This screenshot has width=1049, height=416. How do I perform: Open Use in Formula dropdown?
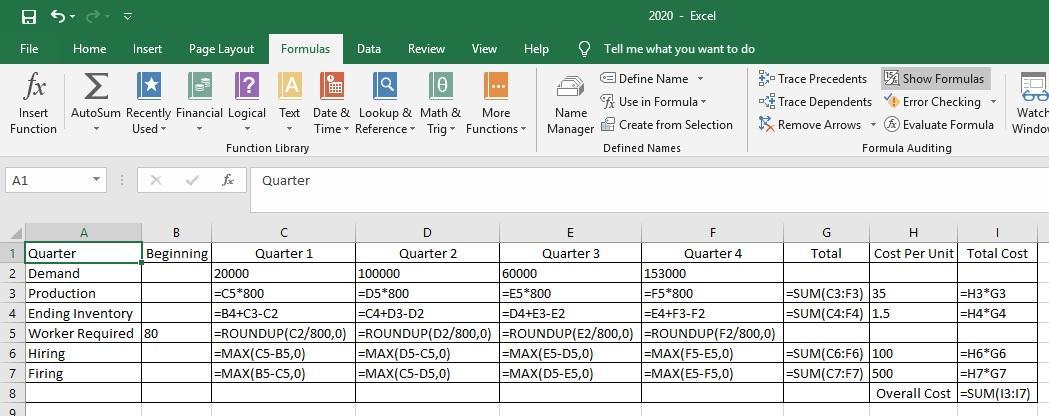coord(653,102)
